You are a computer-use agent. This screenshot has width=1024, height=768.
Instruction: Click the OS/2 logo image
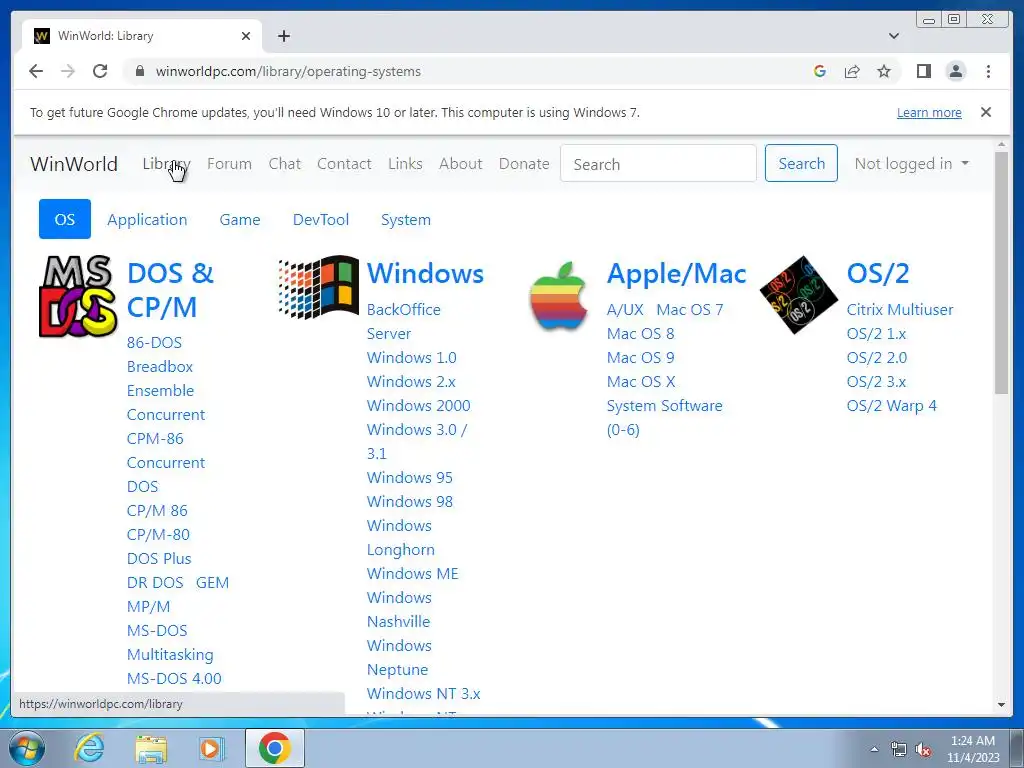[798, 295]
